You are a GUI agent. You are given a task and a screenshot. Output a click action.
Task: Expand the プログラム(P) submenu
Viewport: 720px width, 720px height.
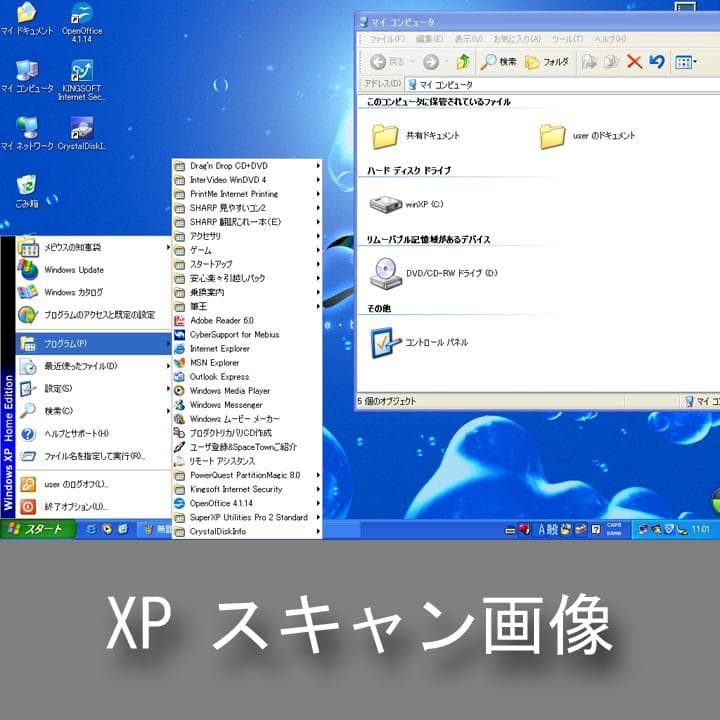(94, 343)
